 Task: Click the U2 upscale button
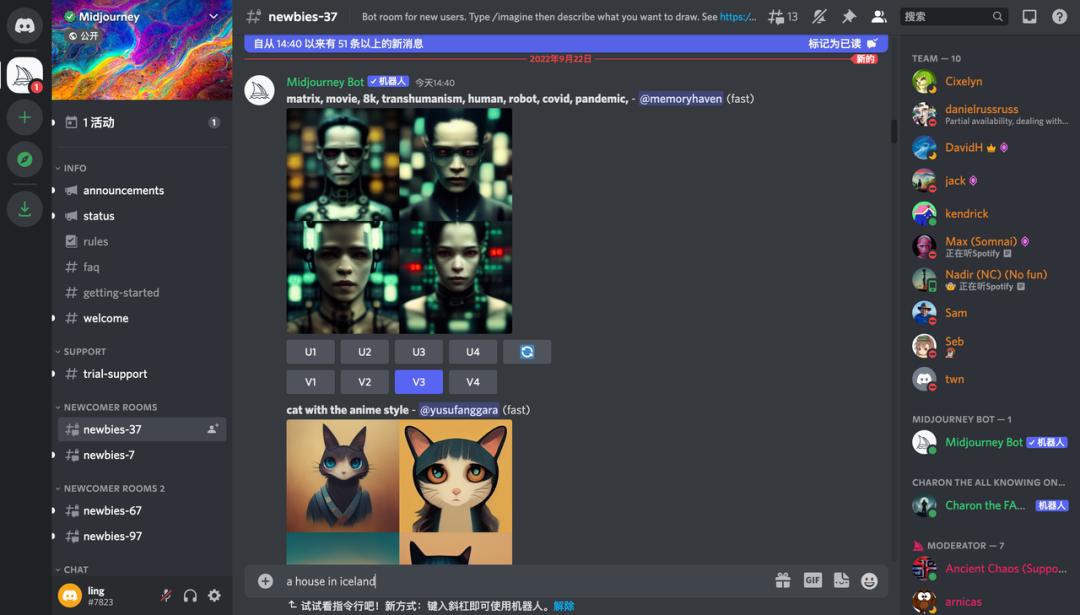pyautogui.click(x=364, y=352)
